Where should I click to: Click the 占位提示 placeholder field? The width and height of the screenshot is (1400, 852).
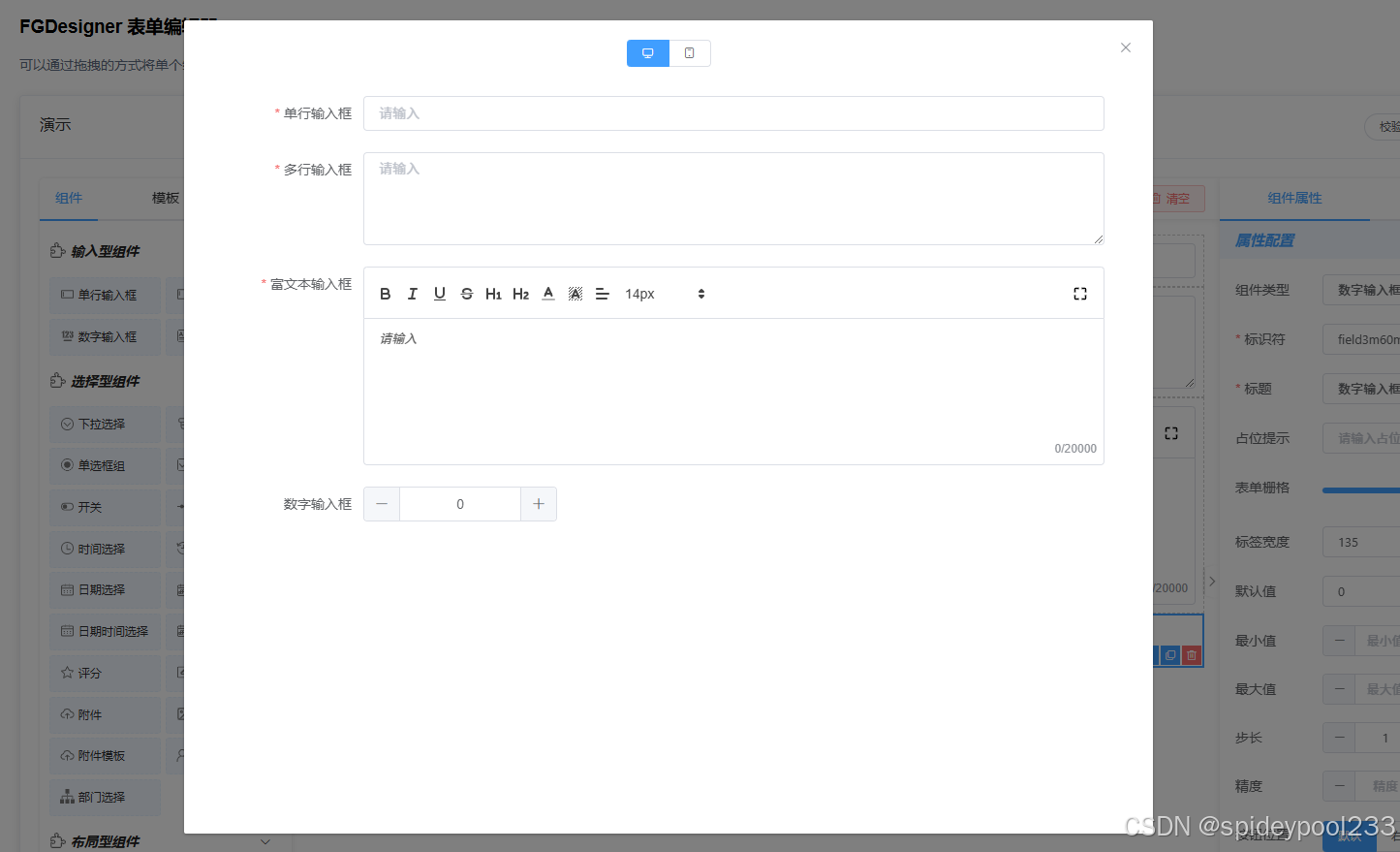[x=1361, y=438]
